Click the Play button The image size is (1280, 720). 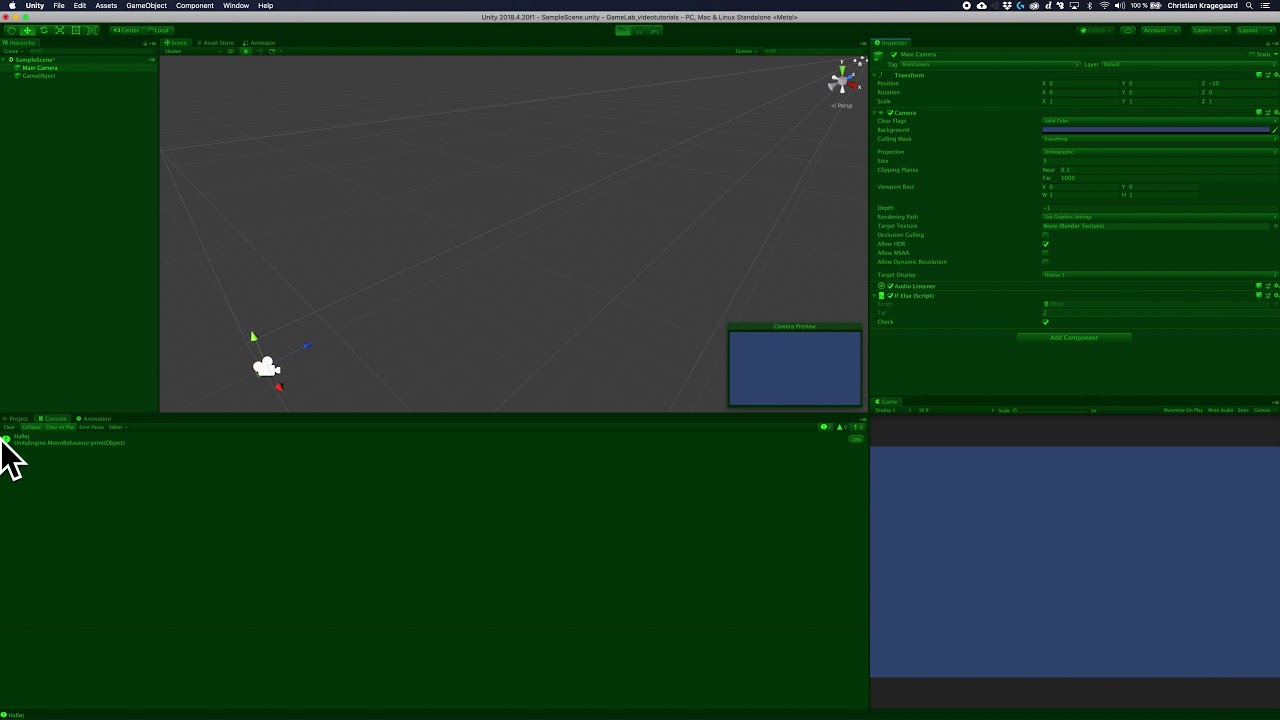pos(624,30)
